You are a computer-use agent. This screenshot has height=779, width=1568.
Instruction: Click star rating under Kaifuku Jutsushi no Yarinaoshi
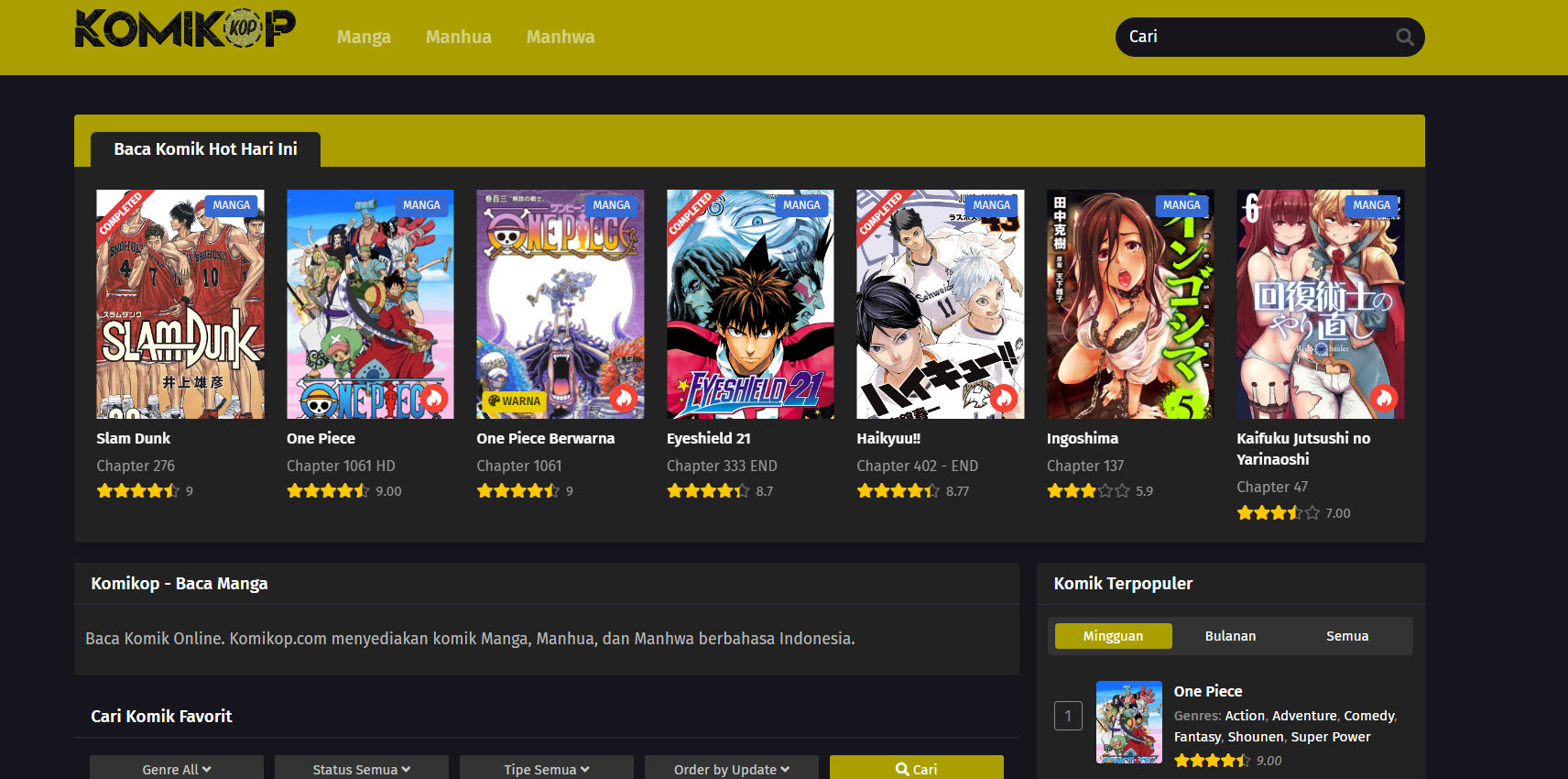pos(1278,513)
